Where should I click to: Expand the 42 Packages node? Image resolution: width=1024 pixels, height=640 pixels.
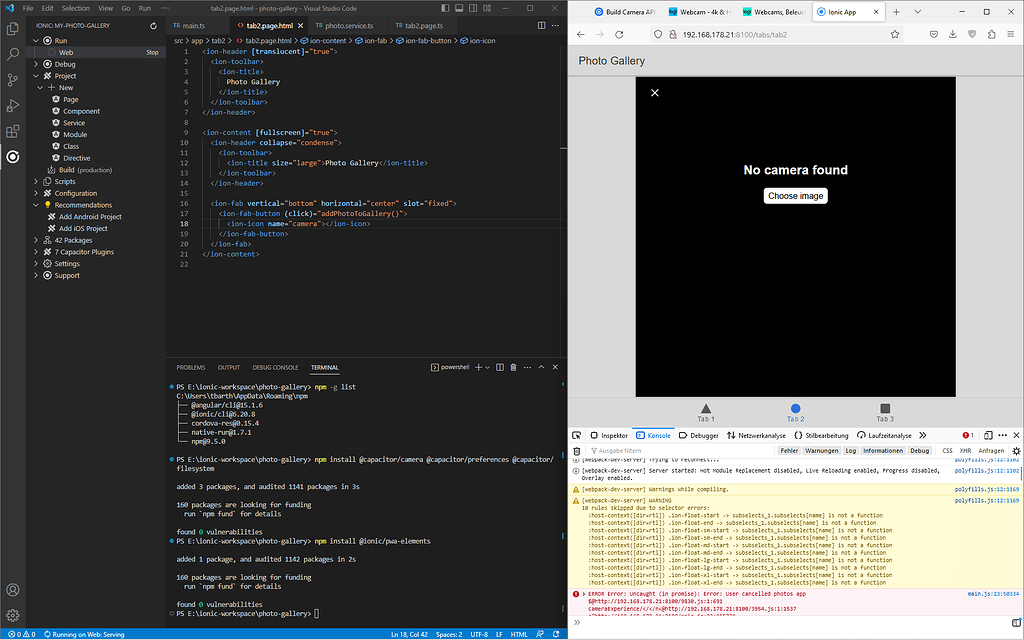coord(36,240)
